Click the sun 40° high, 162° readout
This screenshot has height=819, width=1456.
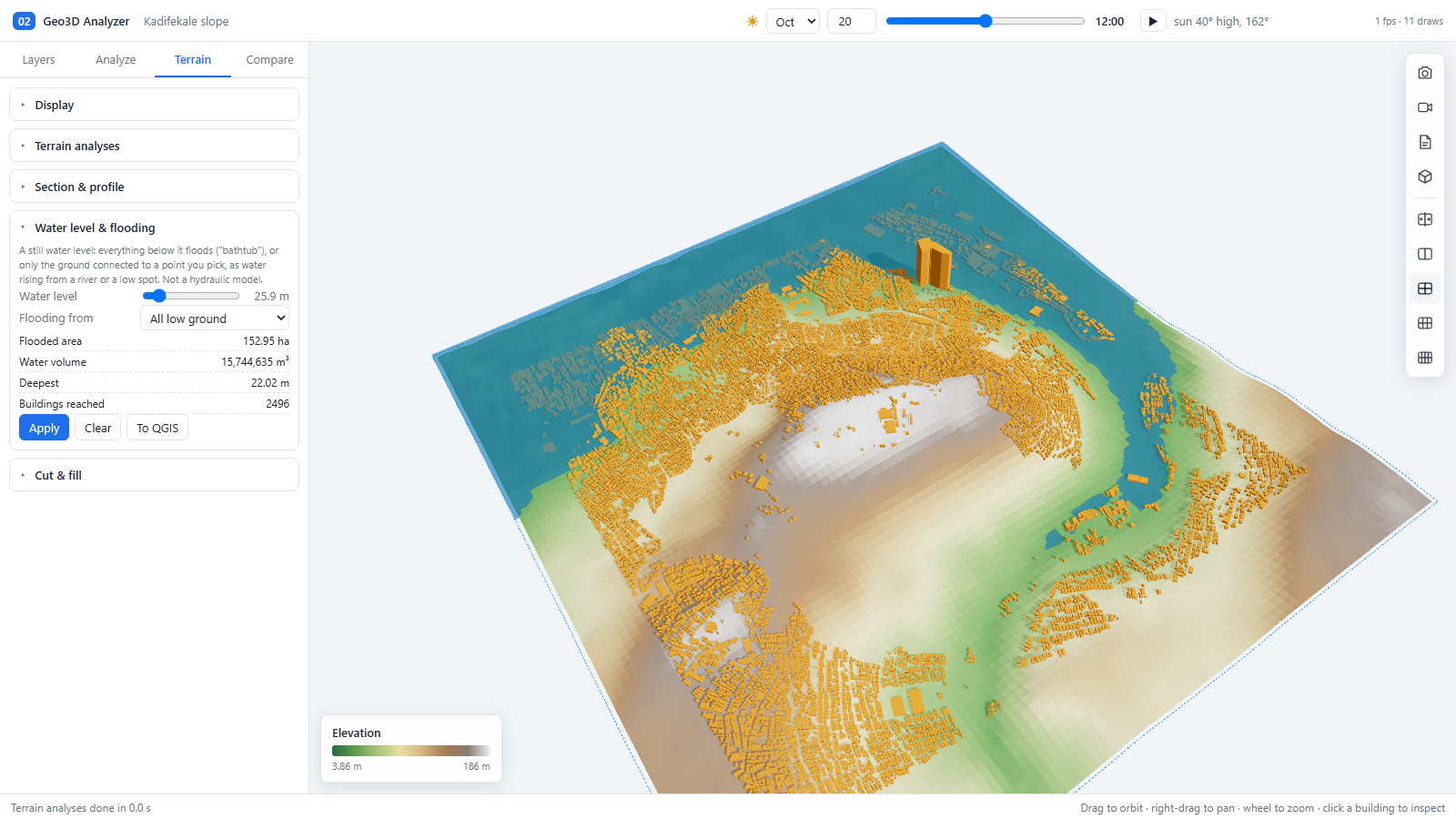pyautogui.click(x=1220, y=21)
